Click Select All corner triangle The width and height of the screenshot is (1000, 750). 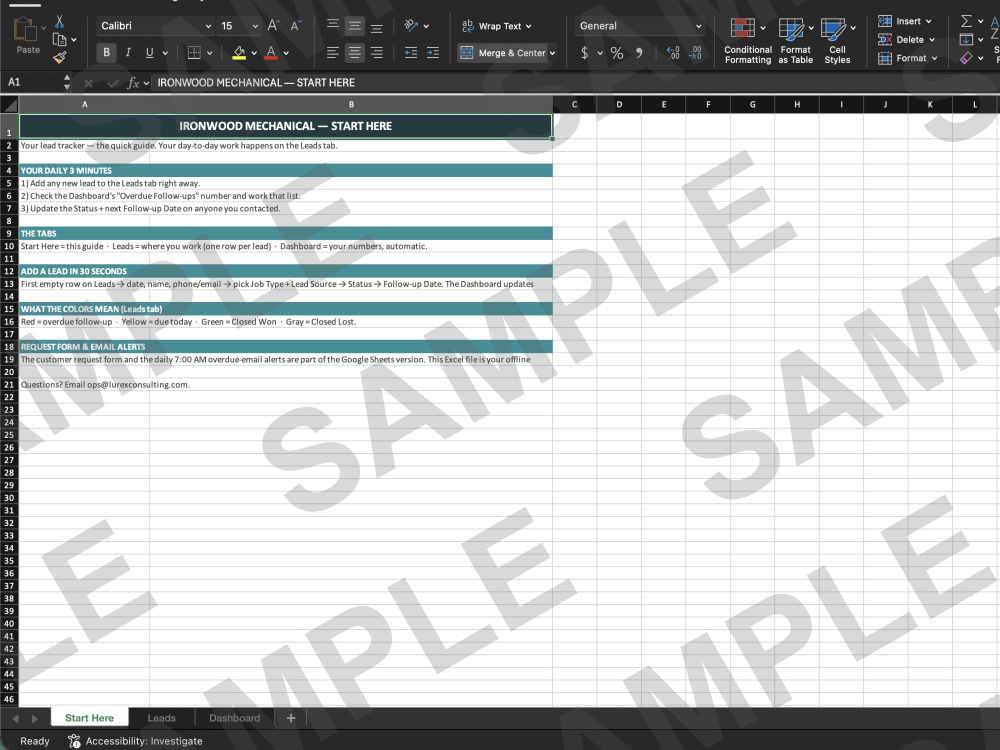point(10,105)
